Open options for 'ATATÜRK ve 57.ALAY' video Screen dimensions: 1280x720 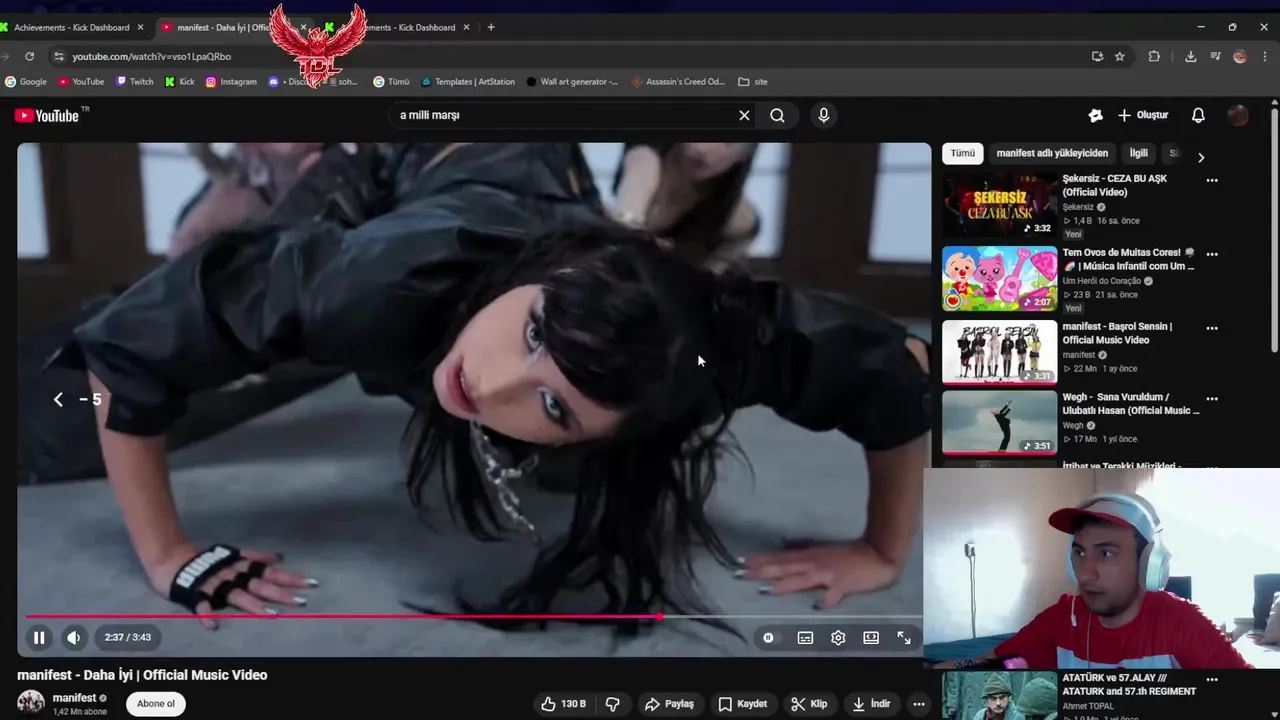[1212, 680]
